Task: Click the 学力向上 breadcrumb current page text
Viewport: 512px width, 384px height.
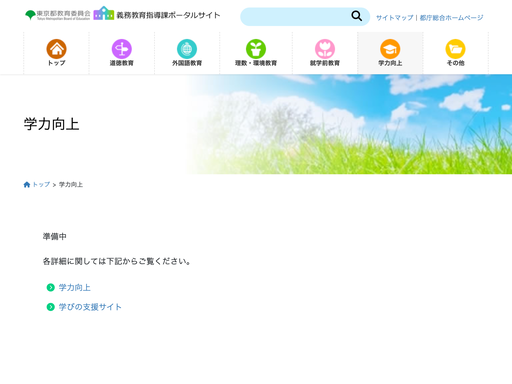Action: (x=71, y=185)
